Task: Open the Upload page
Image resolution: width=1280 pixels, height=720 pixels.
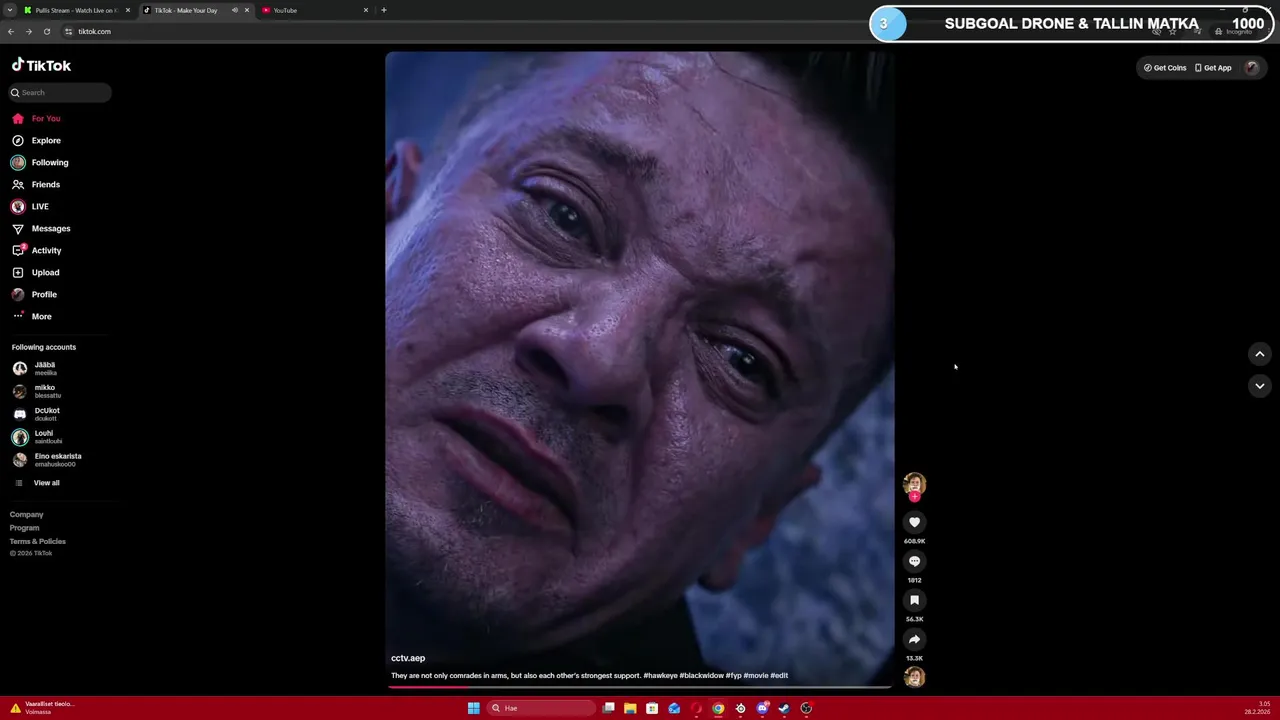Action: pyautogui.click(x=36, y=272)
